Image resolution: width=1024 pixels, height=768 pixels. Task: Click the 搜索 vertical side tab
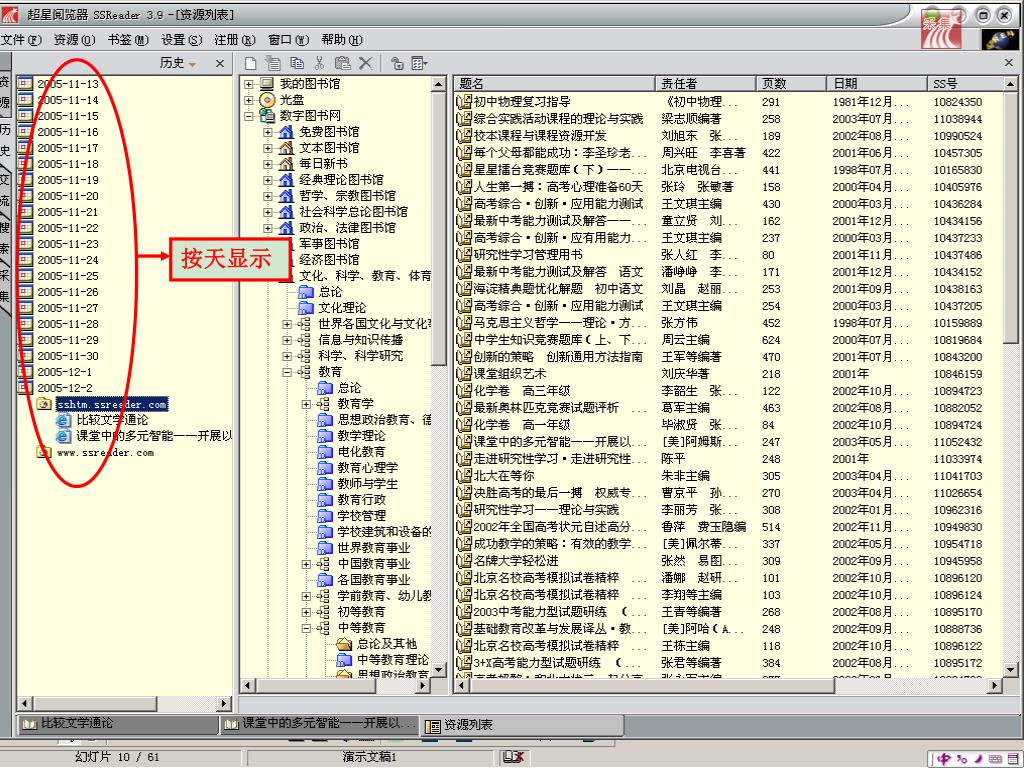[x=5, y=238]
